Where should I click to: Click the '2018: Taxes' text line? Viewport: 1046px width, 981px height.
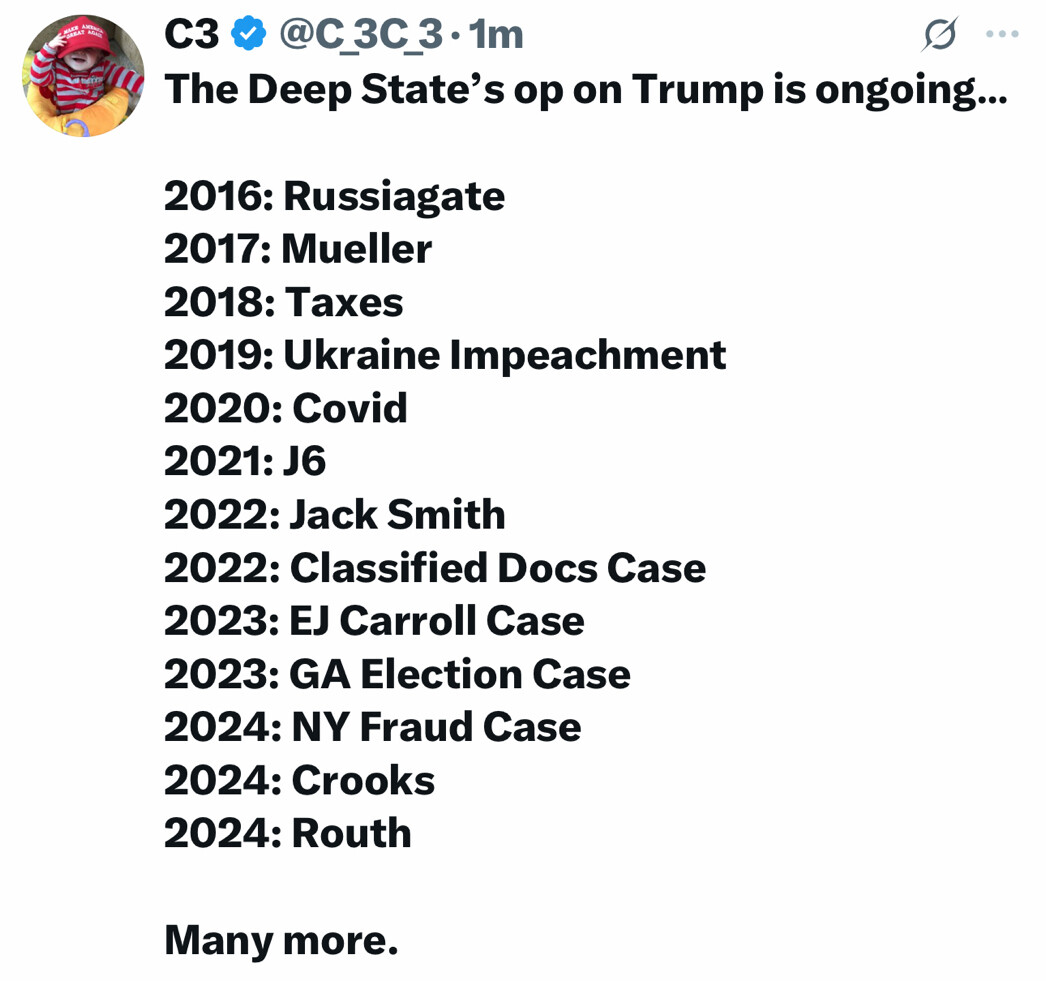click(283, 302)
